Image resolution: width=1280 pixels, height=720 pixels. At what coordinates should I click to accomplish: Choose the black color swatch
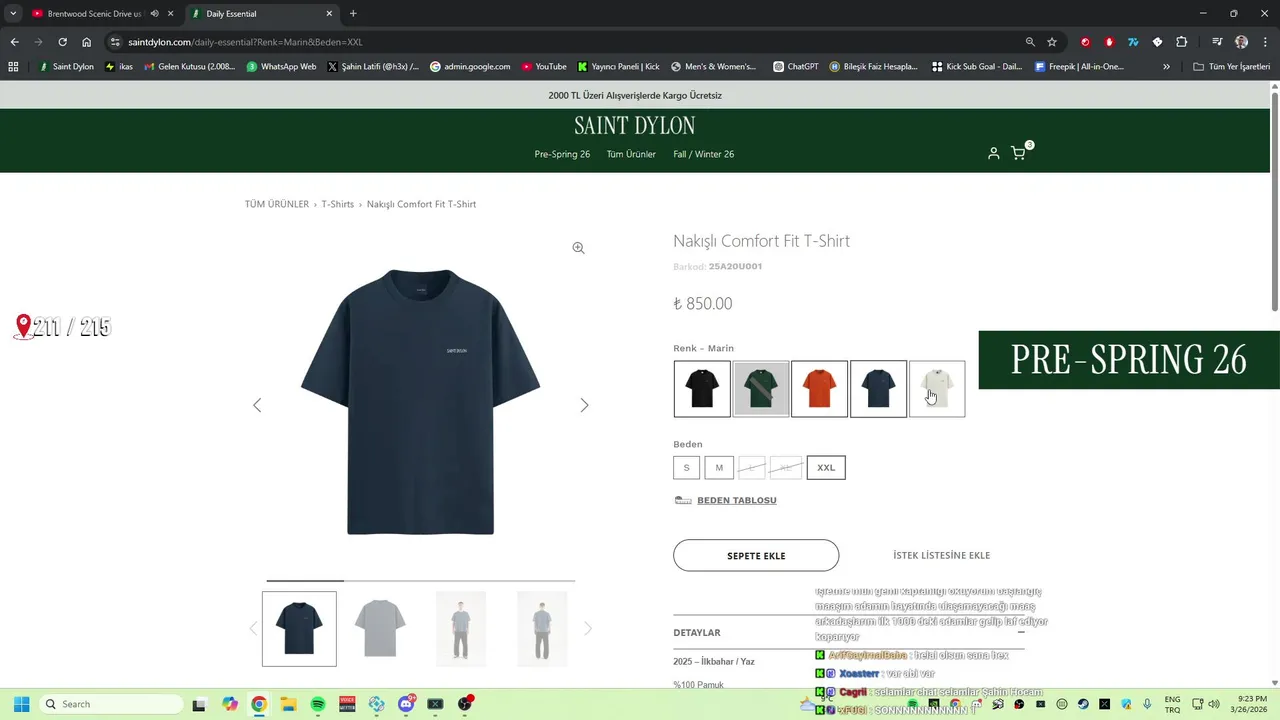[702, 389]
